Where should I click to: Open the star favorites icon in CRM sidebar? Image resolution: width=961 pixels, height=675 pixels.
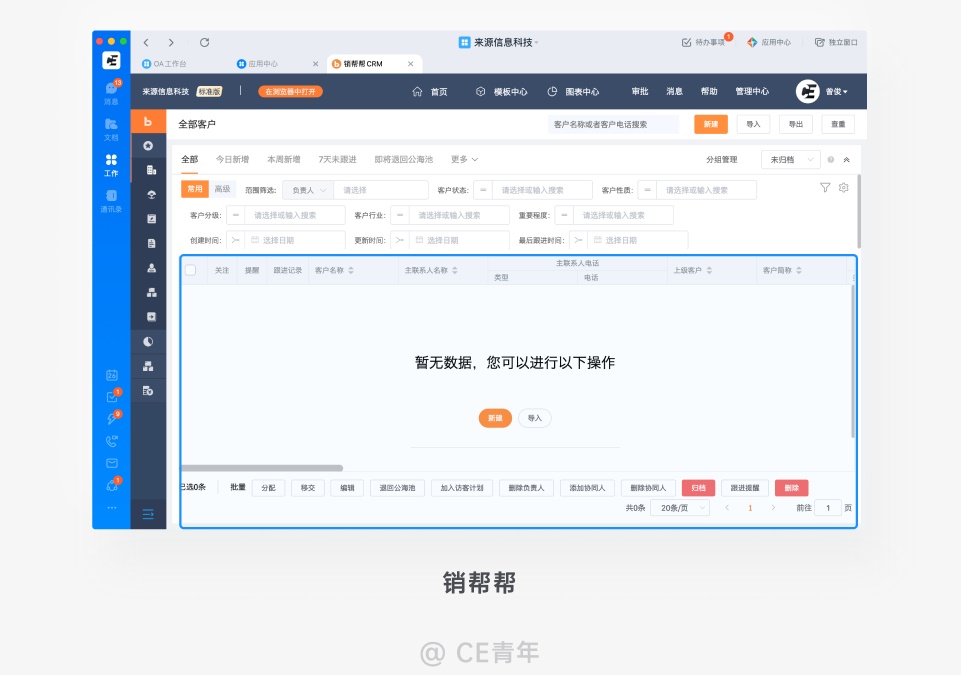(x=148, y=146)
